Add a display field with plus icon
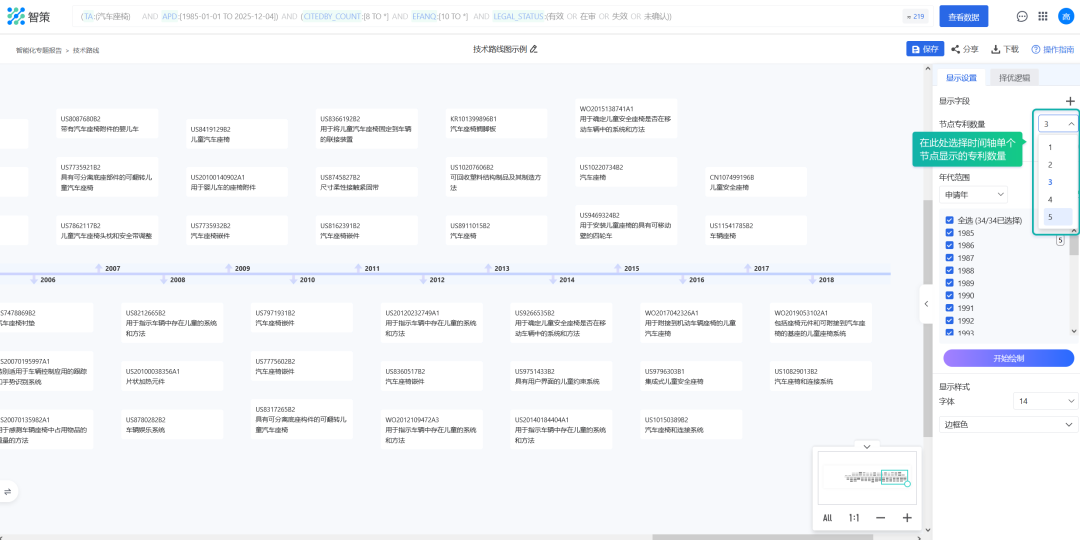 click(x=1070, y=101)
